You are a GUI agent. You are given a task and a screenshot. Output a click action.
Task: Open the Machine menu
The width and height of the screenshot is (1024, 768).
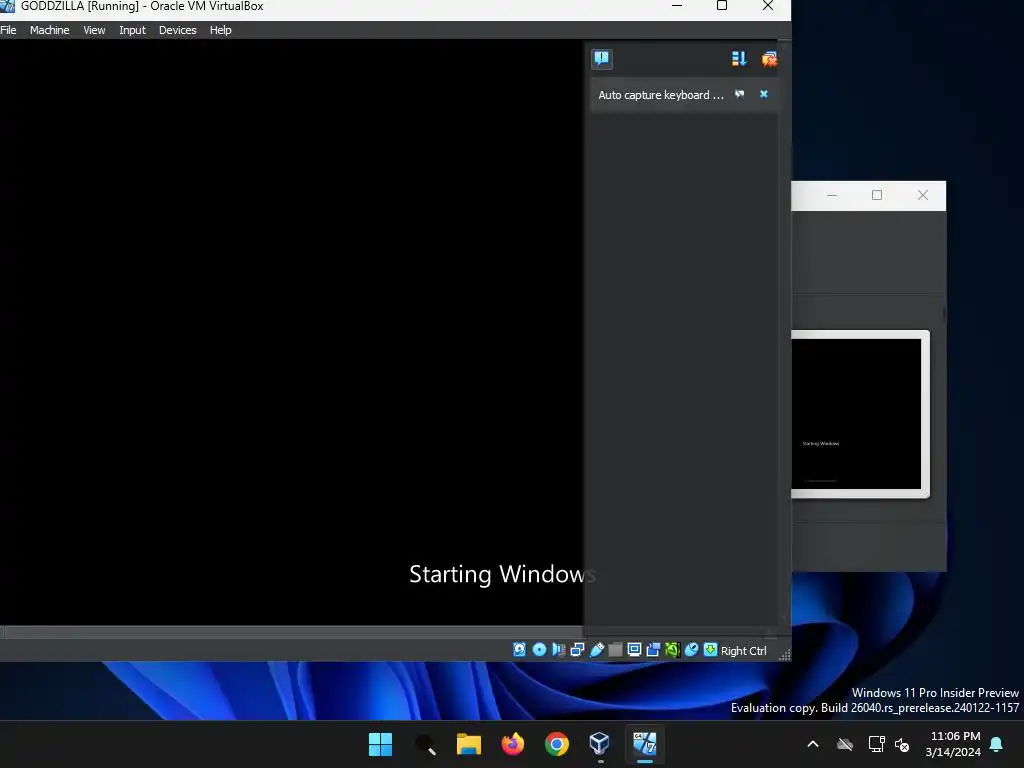[50, 30]
